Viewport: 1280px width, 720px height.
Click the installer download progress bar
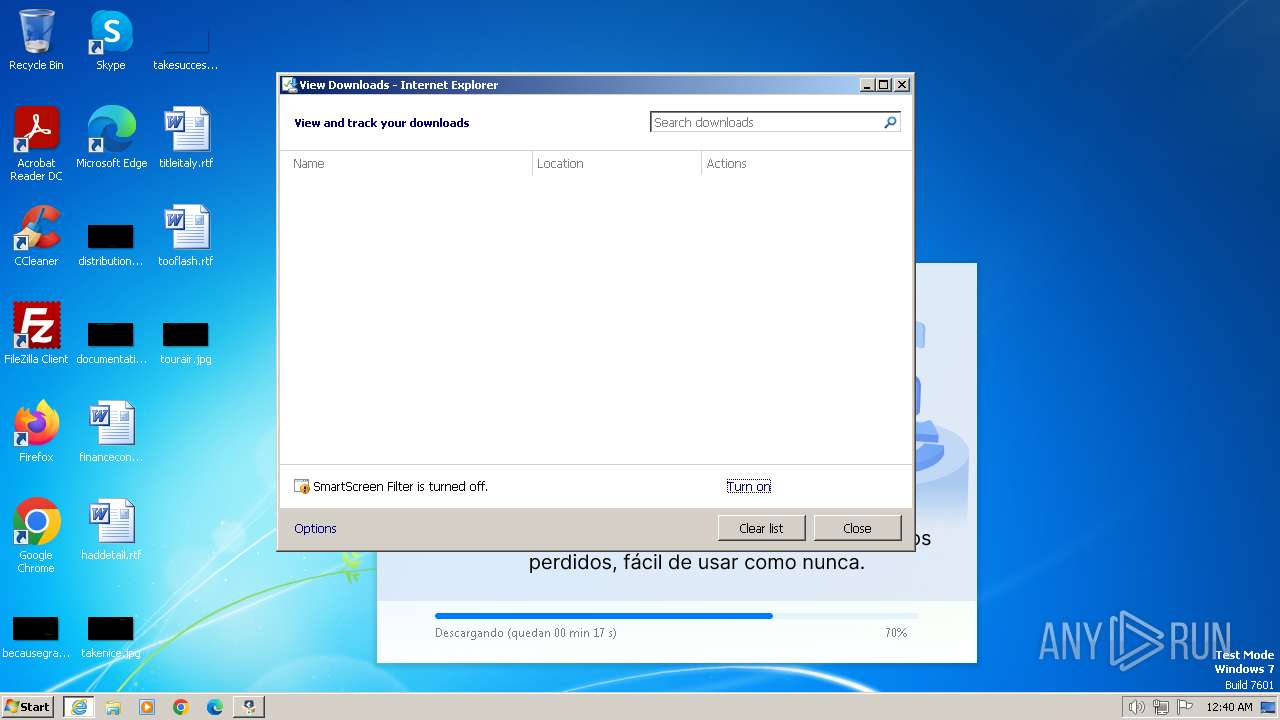click(676, 616)
